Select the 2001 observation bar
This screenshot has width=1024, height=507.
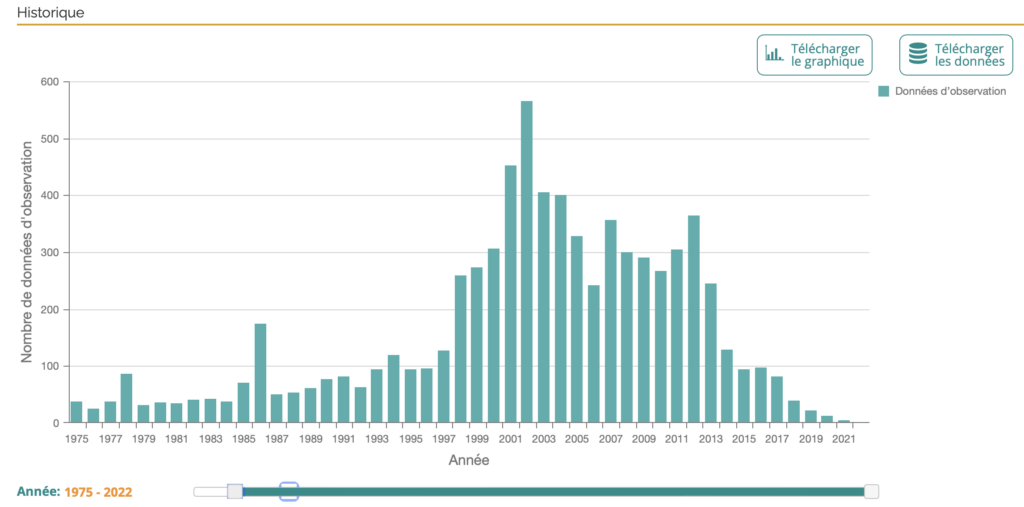point(511,294)
